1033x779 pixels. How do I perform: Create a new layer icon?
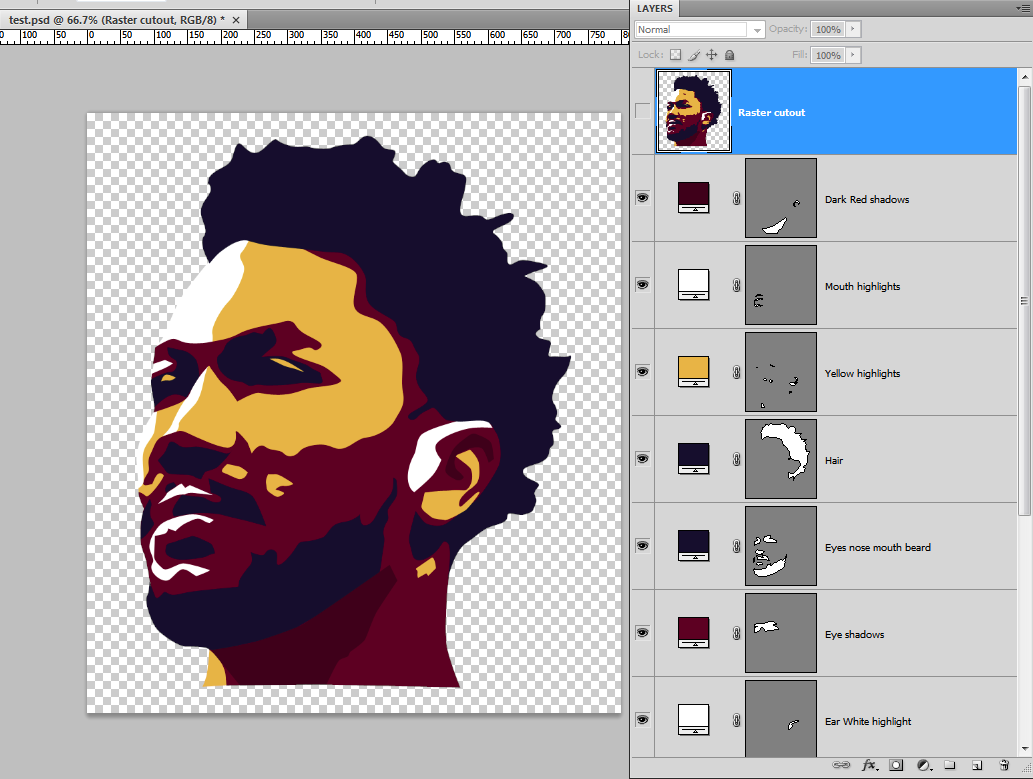point(977,765)
